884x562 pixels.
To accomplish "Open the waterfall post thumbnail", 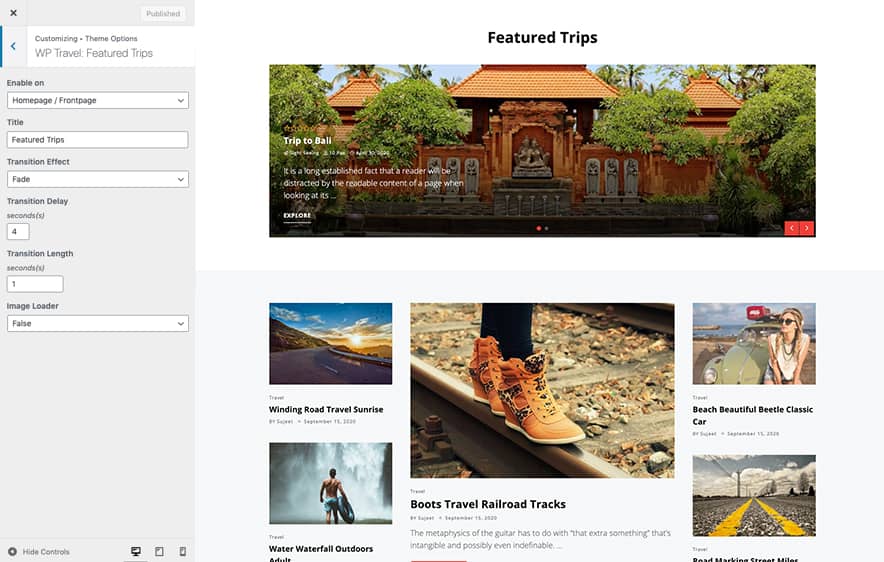I will tap(330, 483).
